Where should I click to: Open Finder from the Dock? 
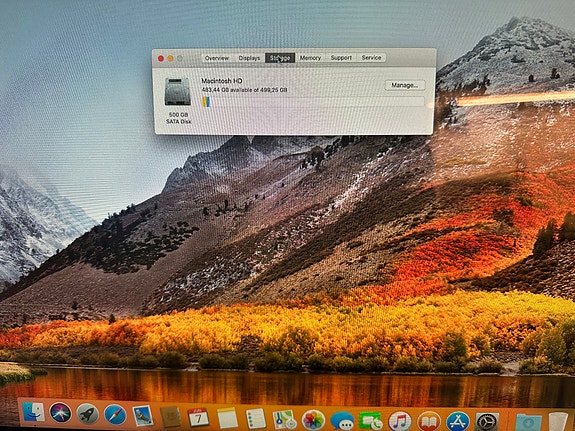click(x=33, y=412)
